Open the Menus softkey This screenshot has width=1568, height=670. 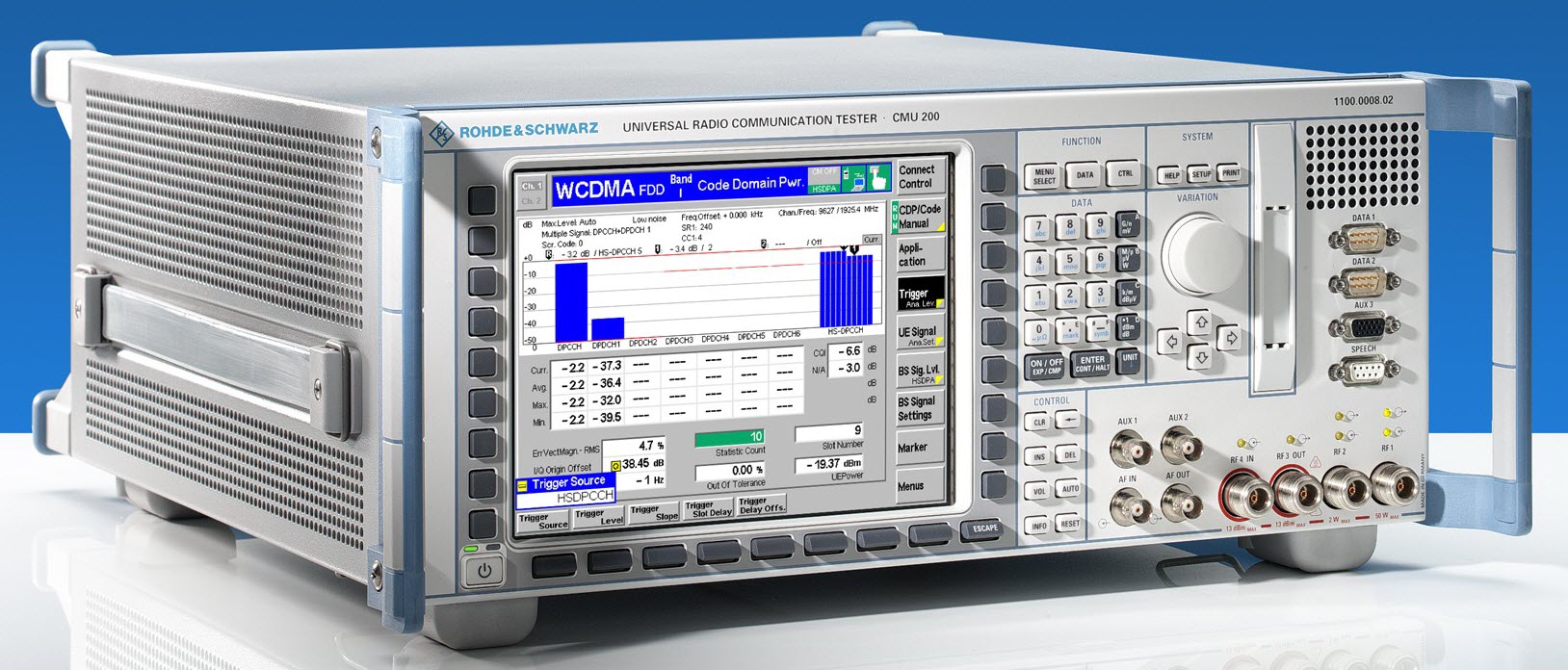click(x=919, y=487)
